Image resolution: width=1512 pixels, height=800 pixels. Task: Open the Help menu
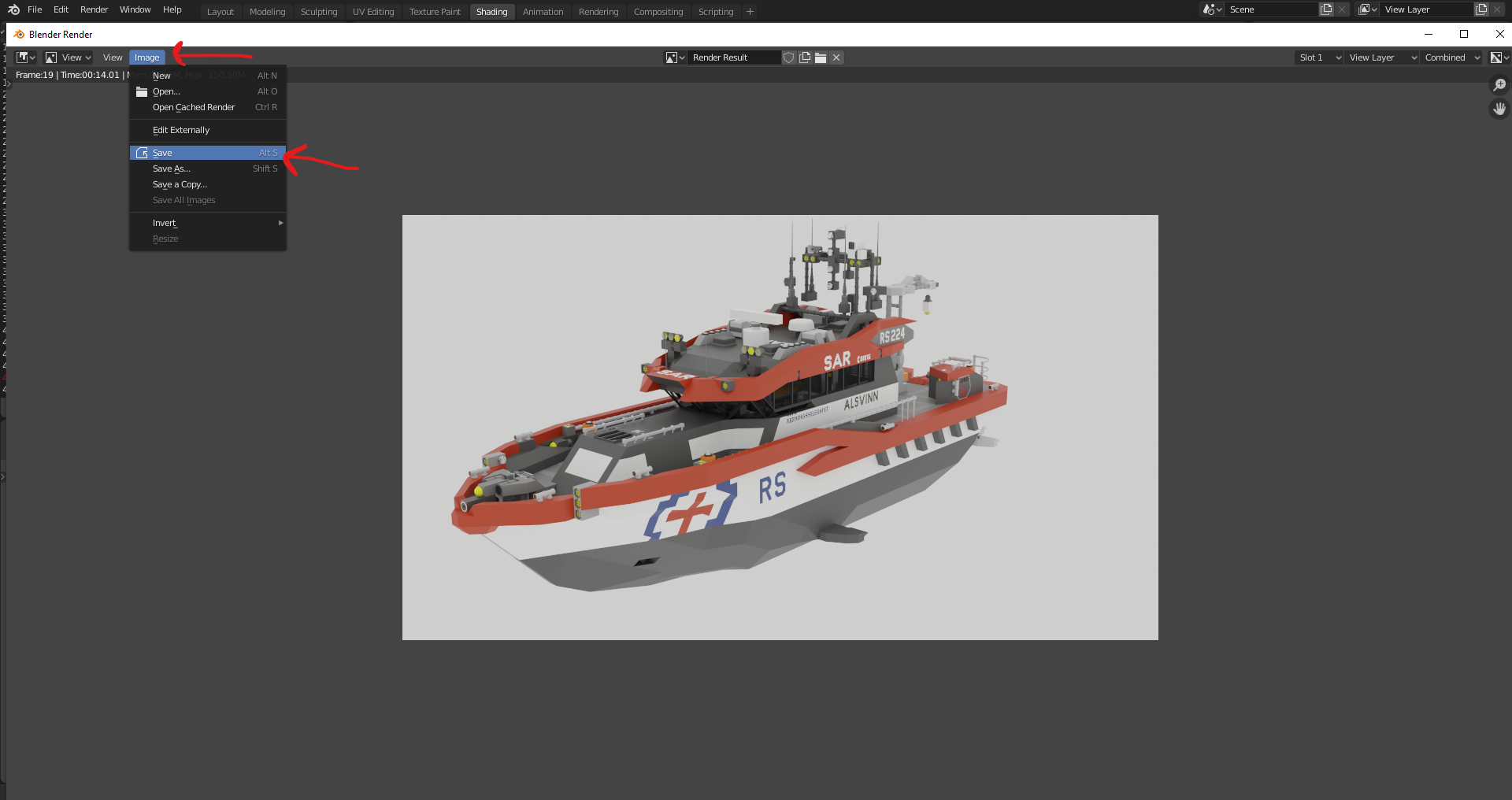(x=172, y=10)
